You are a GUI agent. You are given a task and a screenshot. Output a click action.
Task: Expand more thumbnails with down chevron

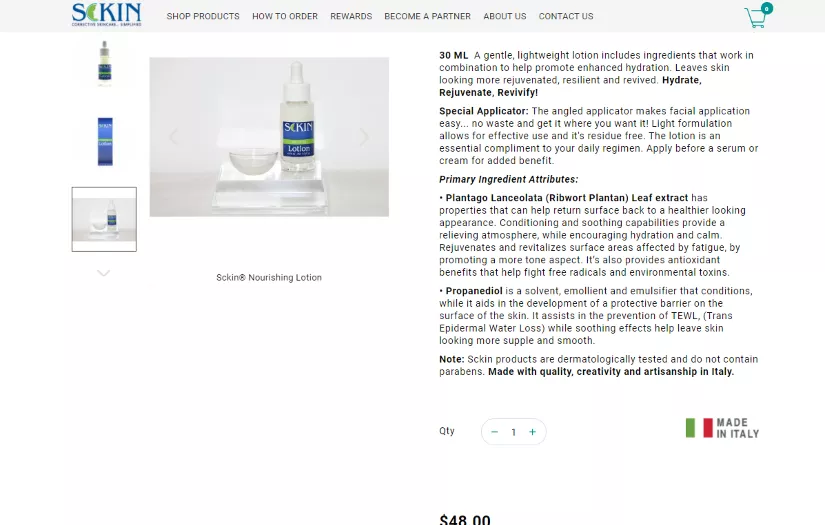coord(104,273)
